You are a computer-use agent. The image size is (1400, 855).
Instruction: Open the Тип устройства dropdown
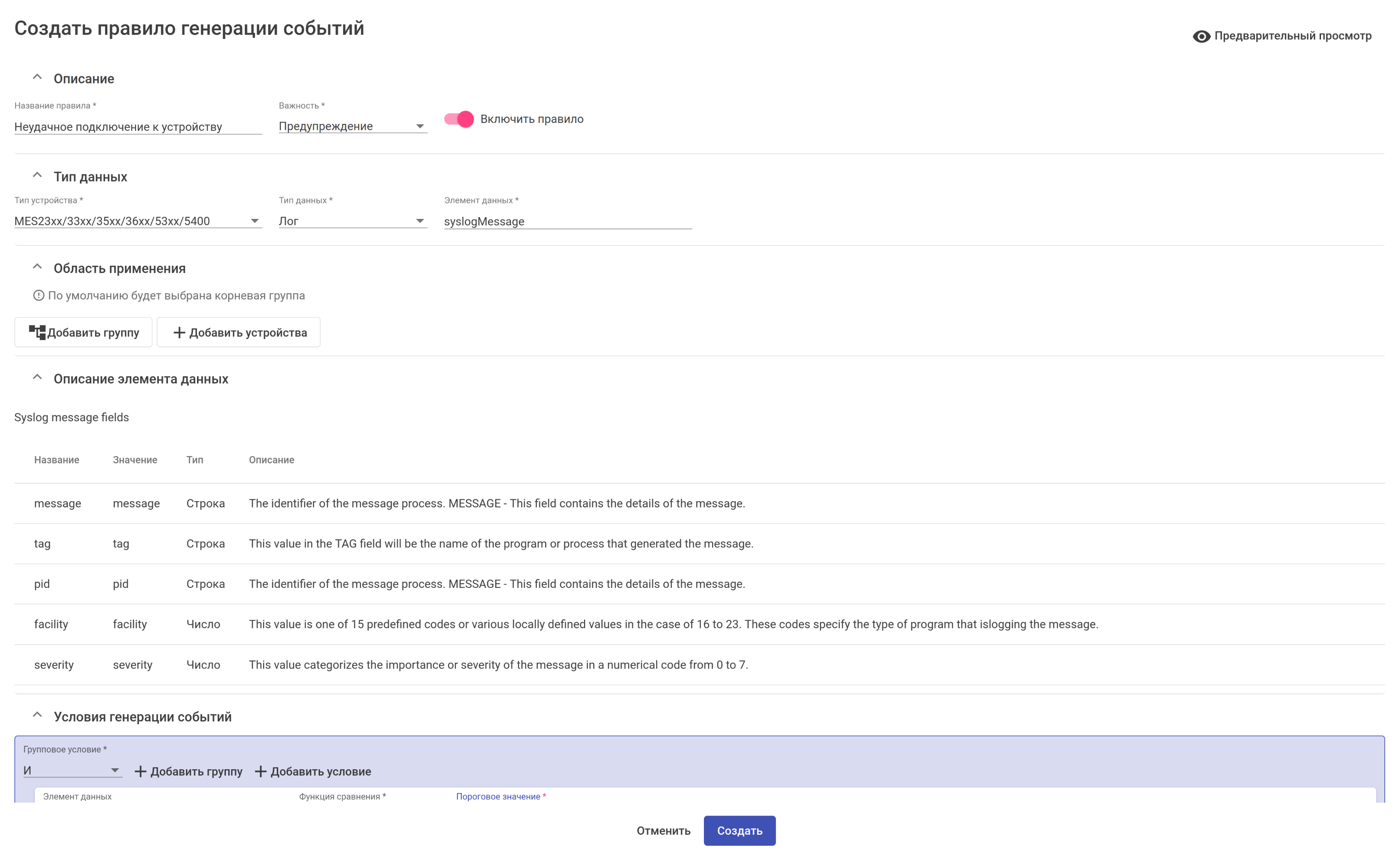pos(137,221)
